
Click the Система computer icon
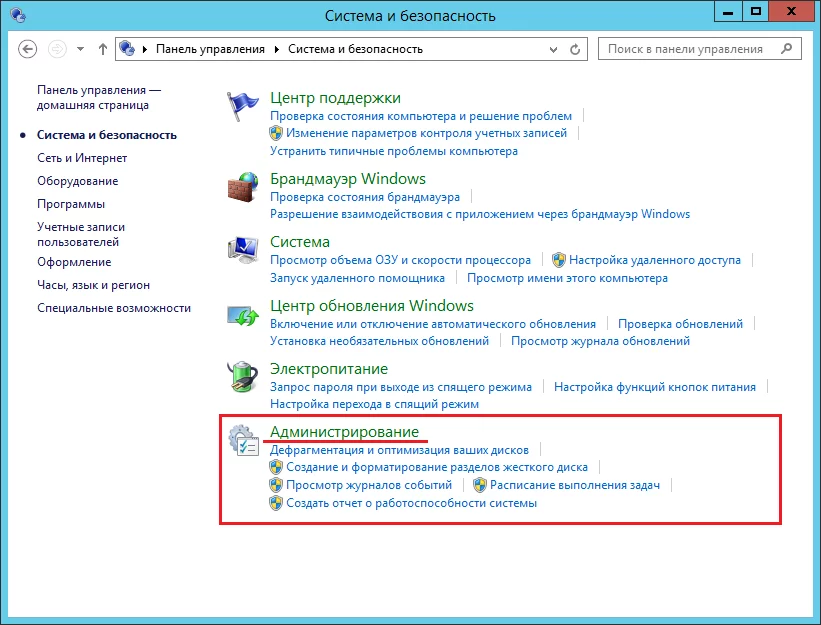click(243, 251)
